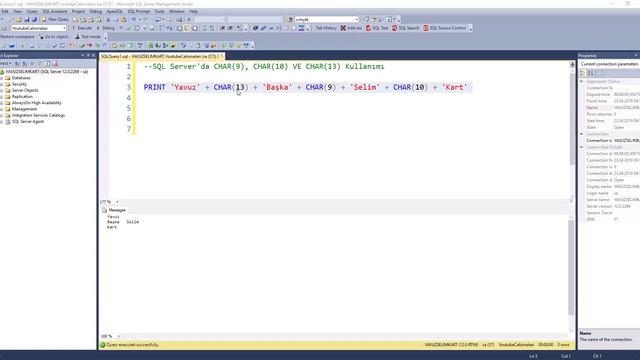
Task: Click the Open File folder icon
Action: (x=19, y=19)
